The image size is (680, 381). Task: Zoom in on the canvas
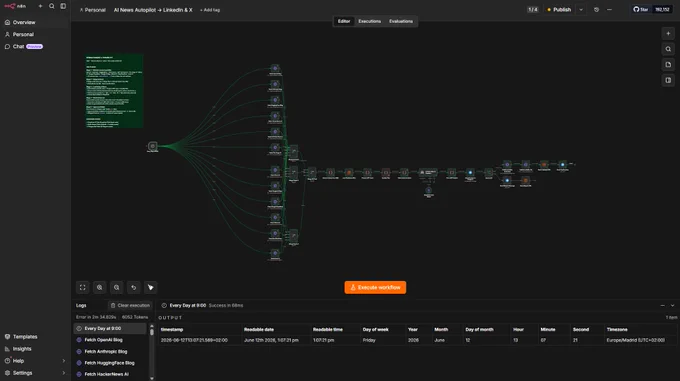[x=100, y=287]
